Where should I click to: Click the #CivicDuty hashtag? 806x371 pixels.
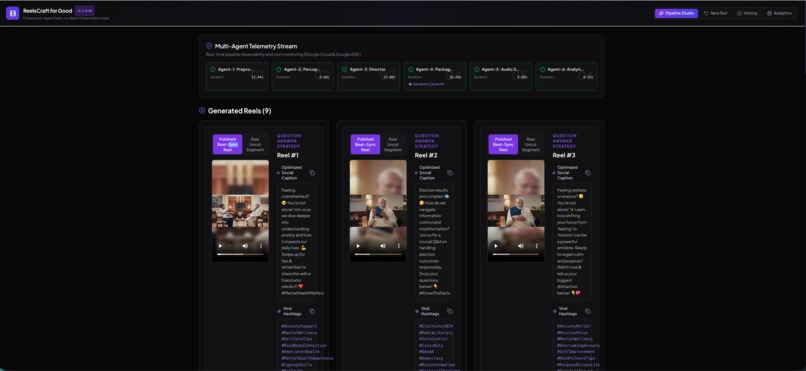click(432, 345)
